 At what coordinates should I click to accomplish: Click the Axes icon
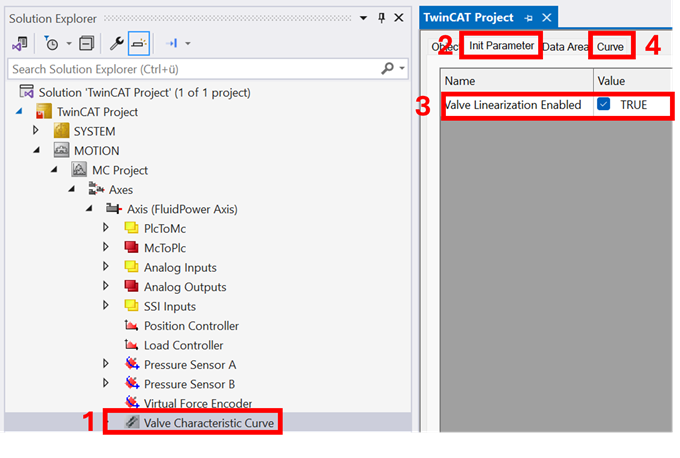tap(96, 189)
